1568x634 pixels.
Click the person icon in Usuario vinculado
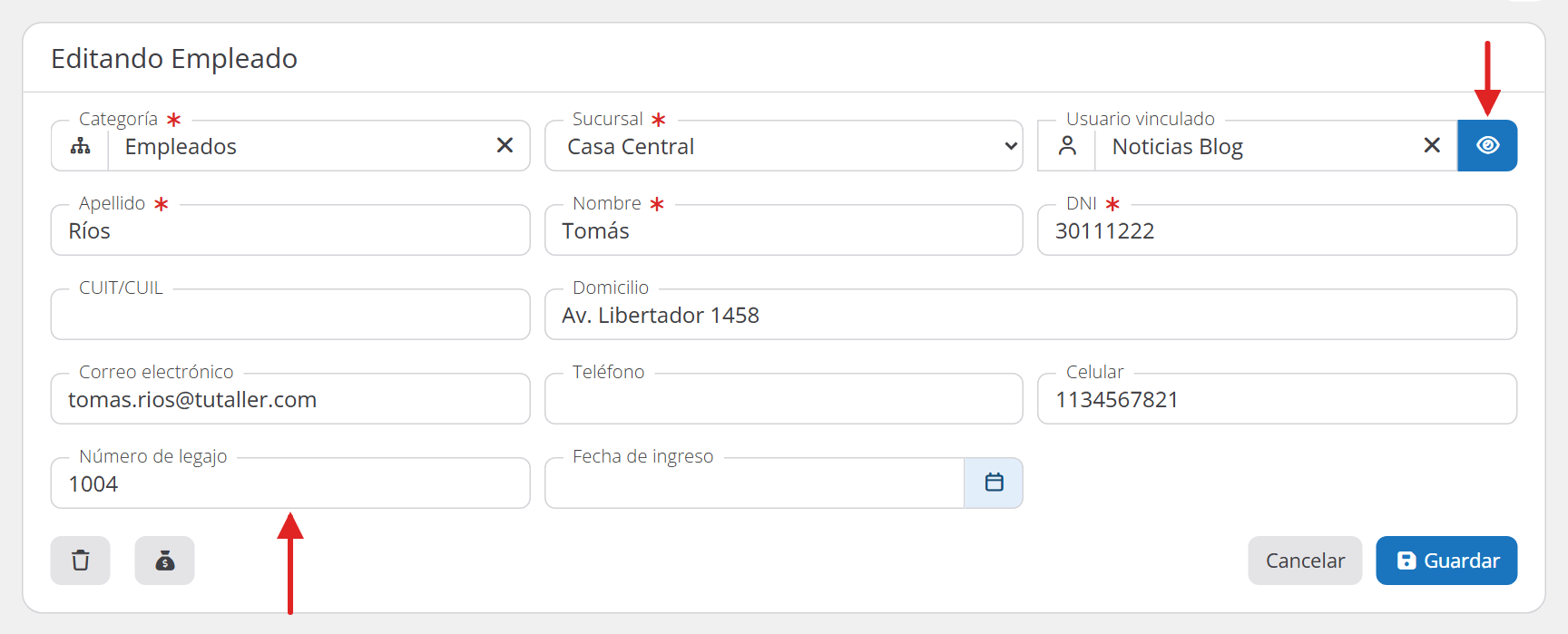(1067, 145)
